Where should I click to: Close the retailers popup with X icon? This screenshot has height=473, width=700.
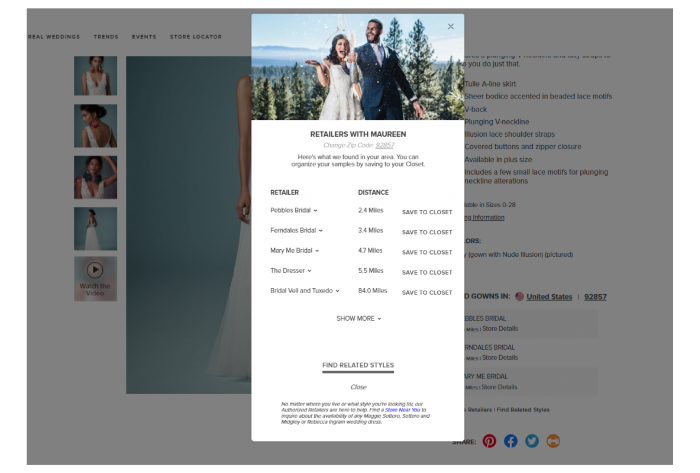tap(450, 27)
